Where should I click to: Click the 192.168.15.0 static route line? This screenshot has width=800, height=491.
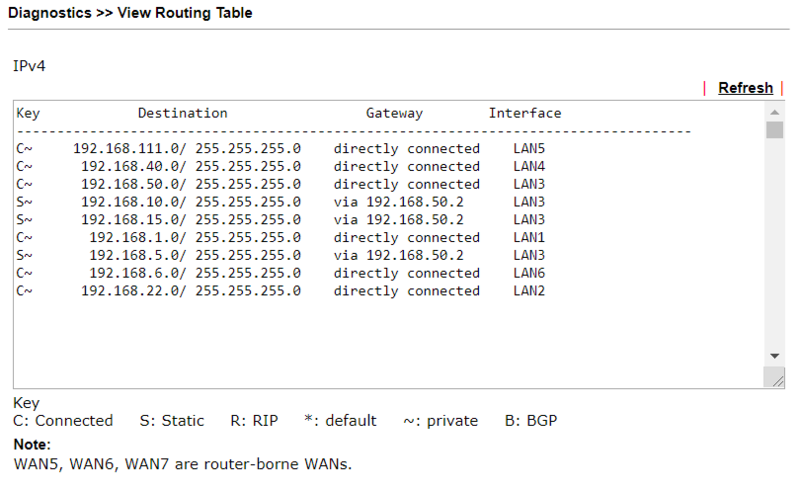click(x=281, y=219)
